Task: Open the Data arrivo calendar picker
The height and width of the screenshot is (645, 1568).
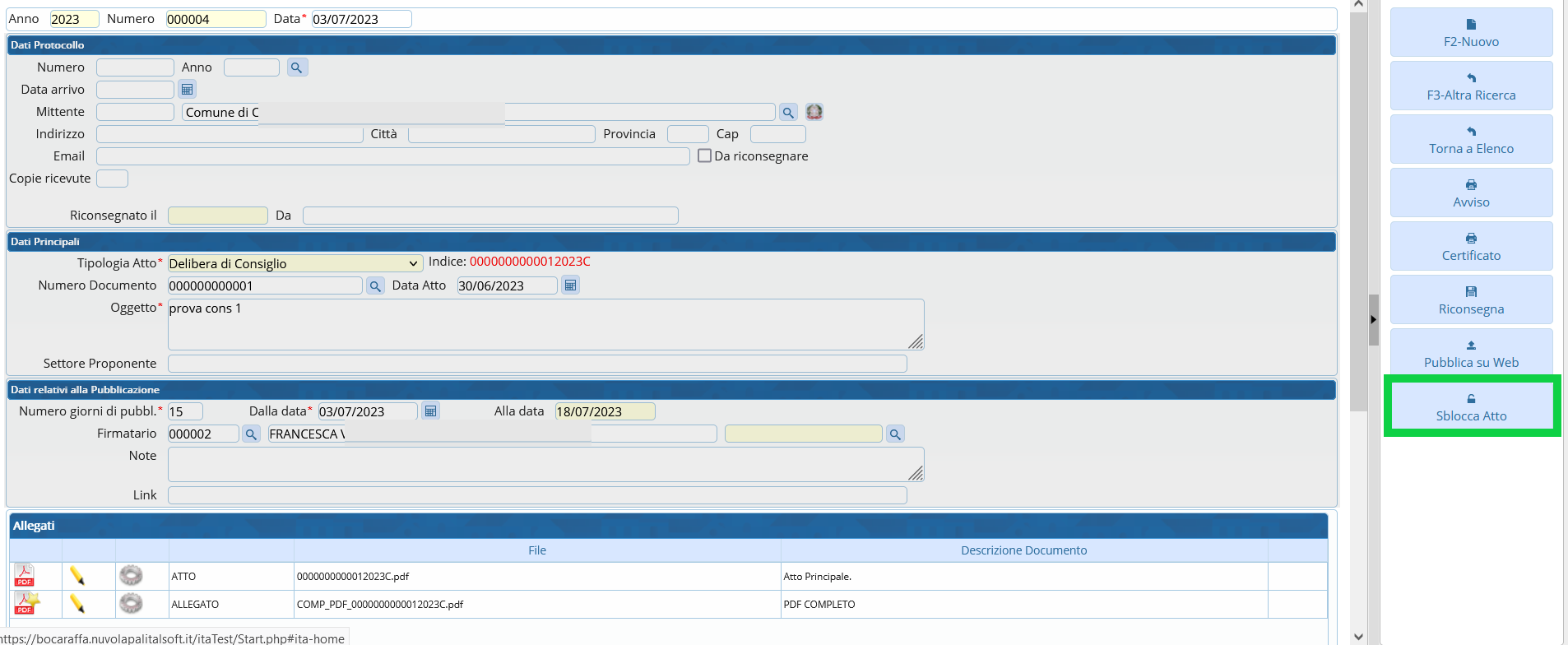Action: [x=187, y=90]
